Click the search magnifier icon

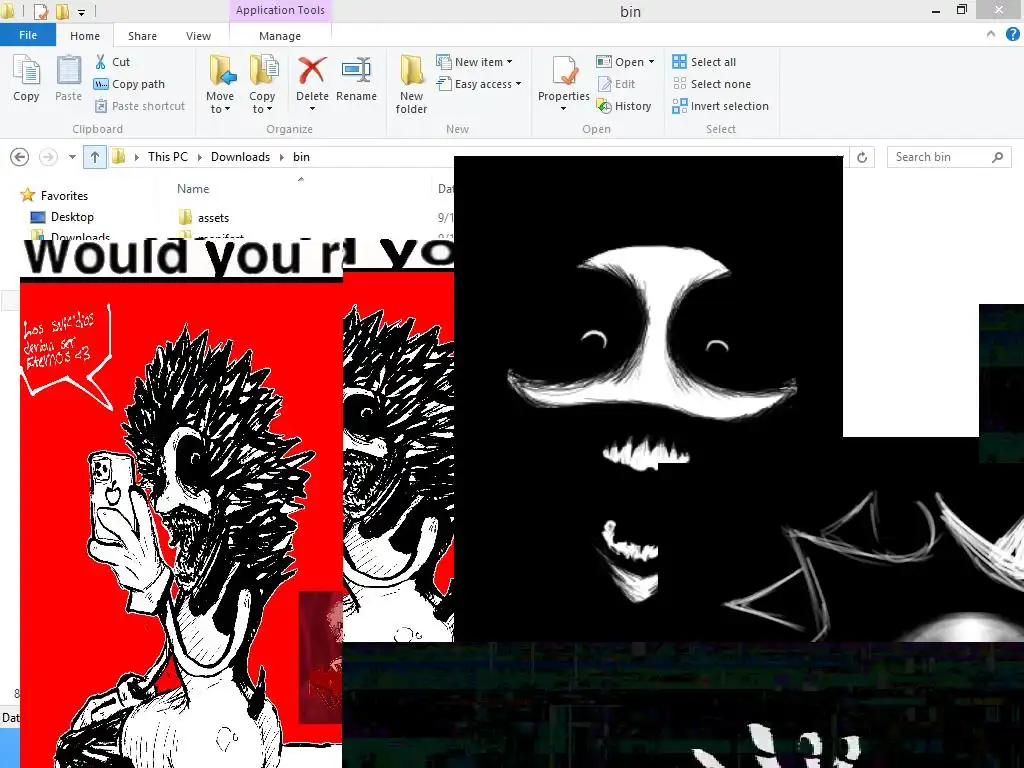coord(997,157)
